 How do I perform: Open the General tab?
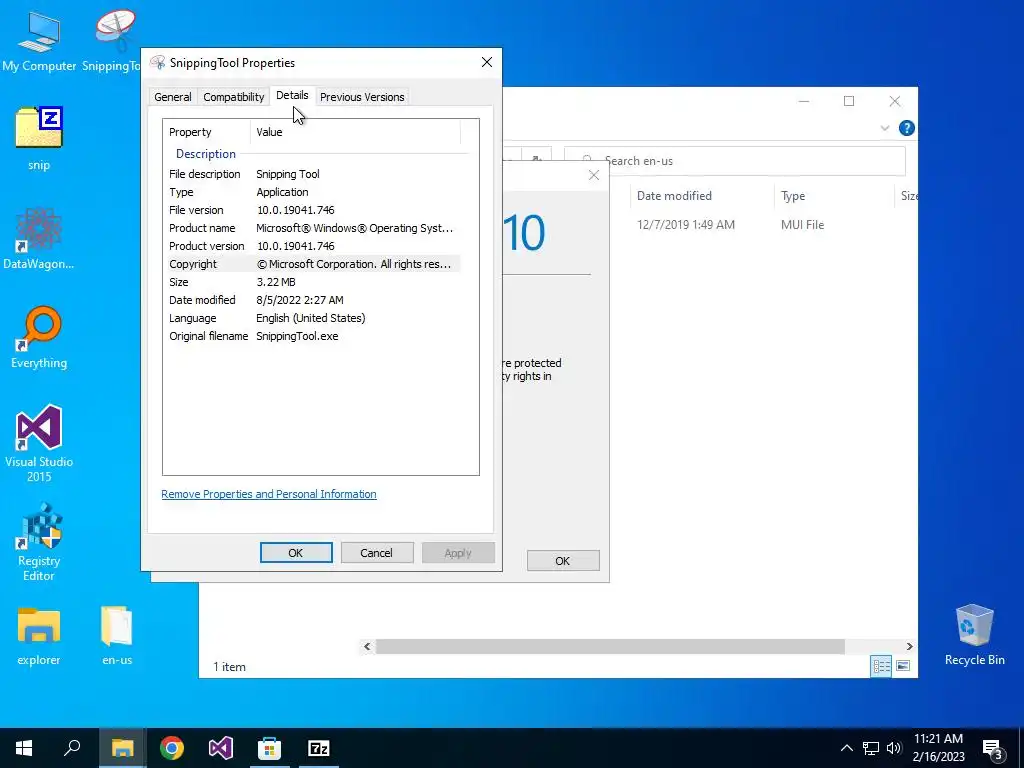tap(172, 97)
